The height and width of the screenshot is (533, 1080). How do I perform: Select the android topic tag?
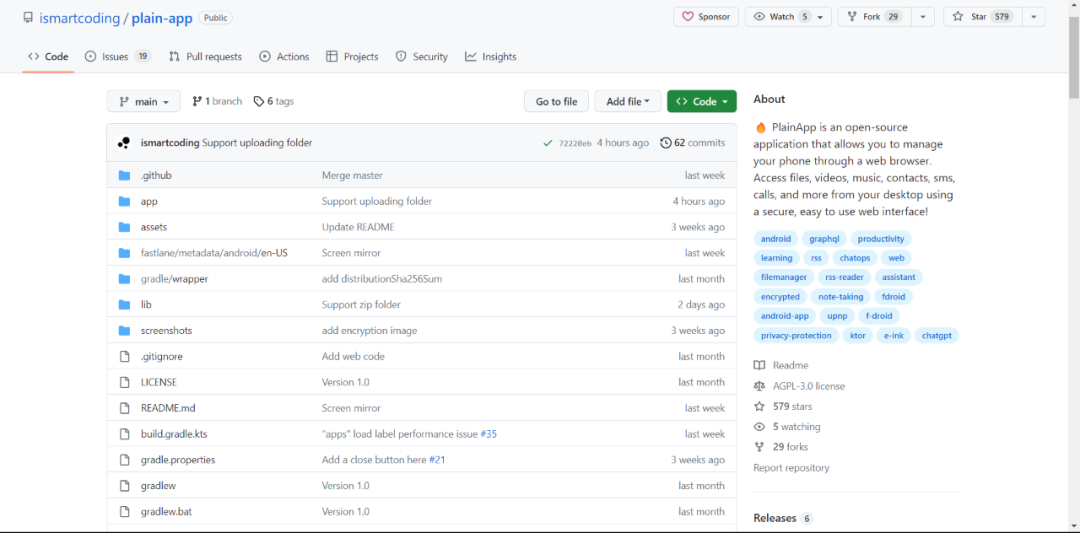776,239
